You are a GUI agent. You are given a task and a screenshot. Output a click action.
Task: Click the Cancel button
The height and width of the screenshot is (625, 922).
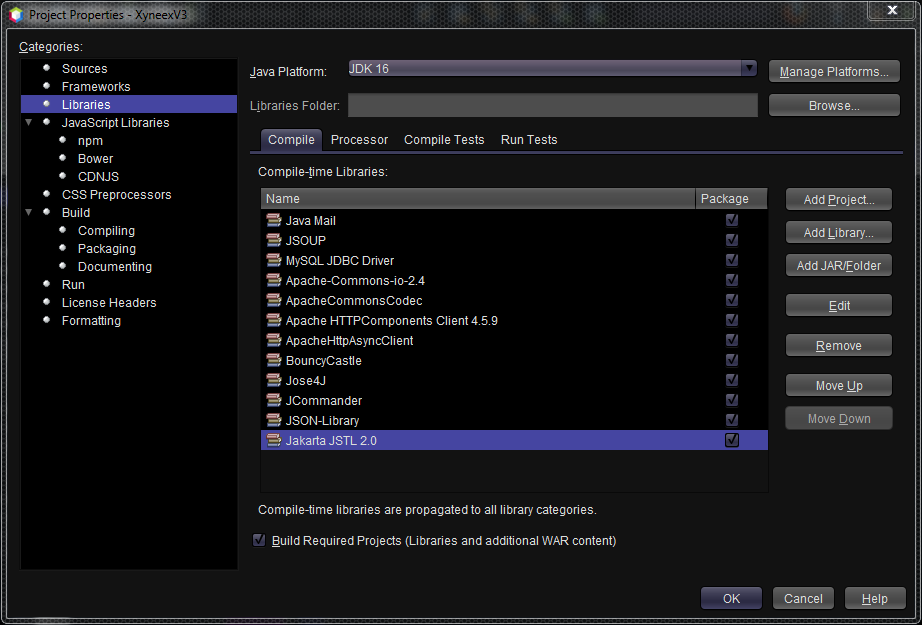(x=803, y=598)
